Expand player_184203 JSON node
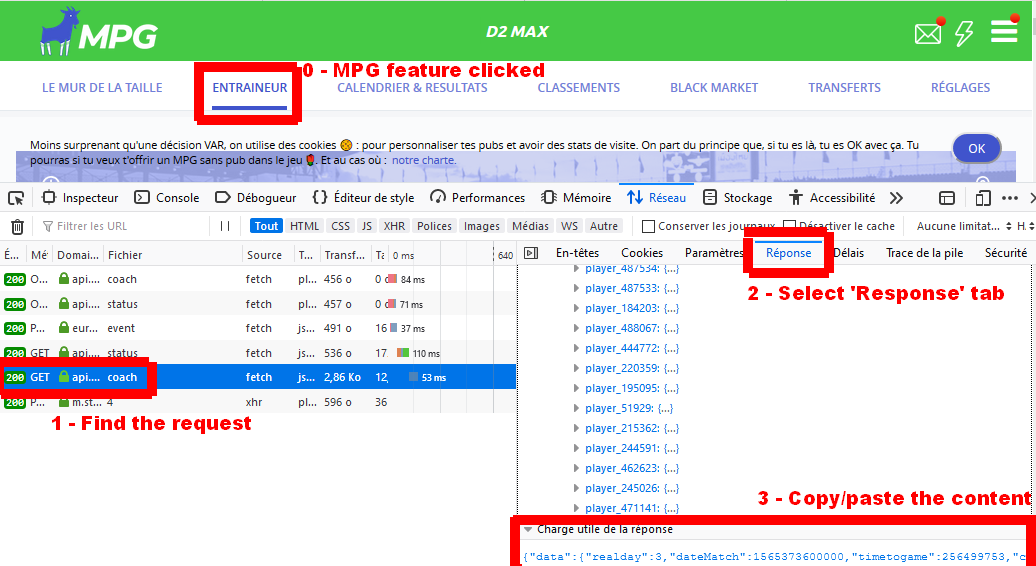Viewport: 1036px width, 566px height. click(x=577, y=308)
